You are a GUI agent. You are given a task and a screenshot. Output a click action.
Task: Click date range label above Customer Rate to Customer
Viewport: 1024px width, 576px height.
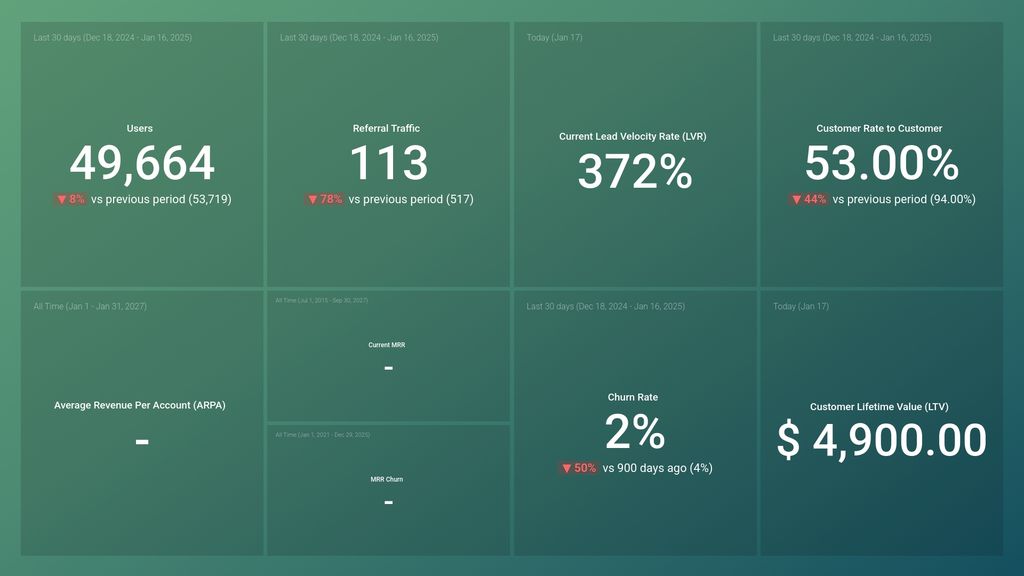click(x=852, y=38)
